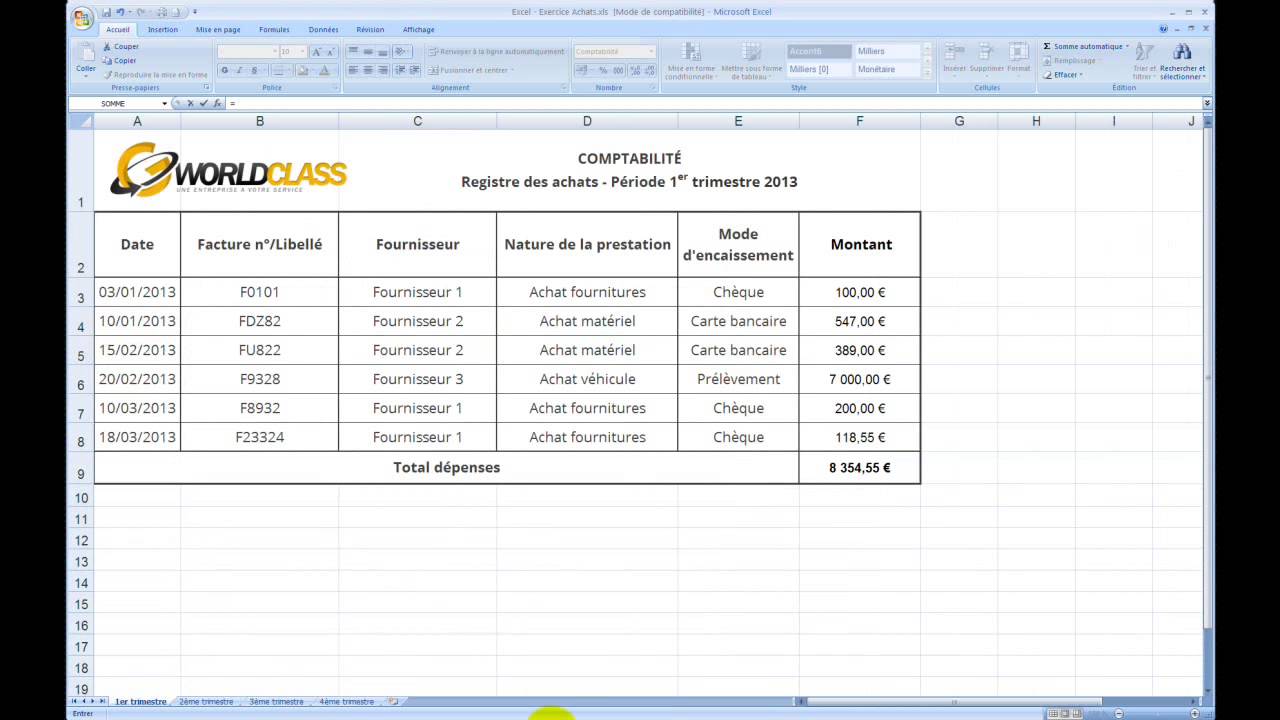
Task: Copy selection with Copier
Action: pos(119,60)
